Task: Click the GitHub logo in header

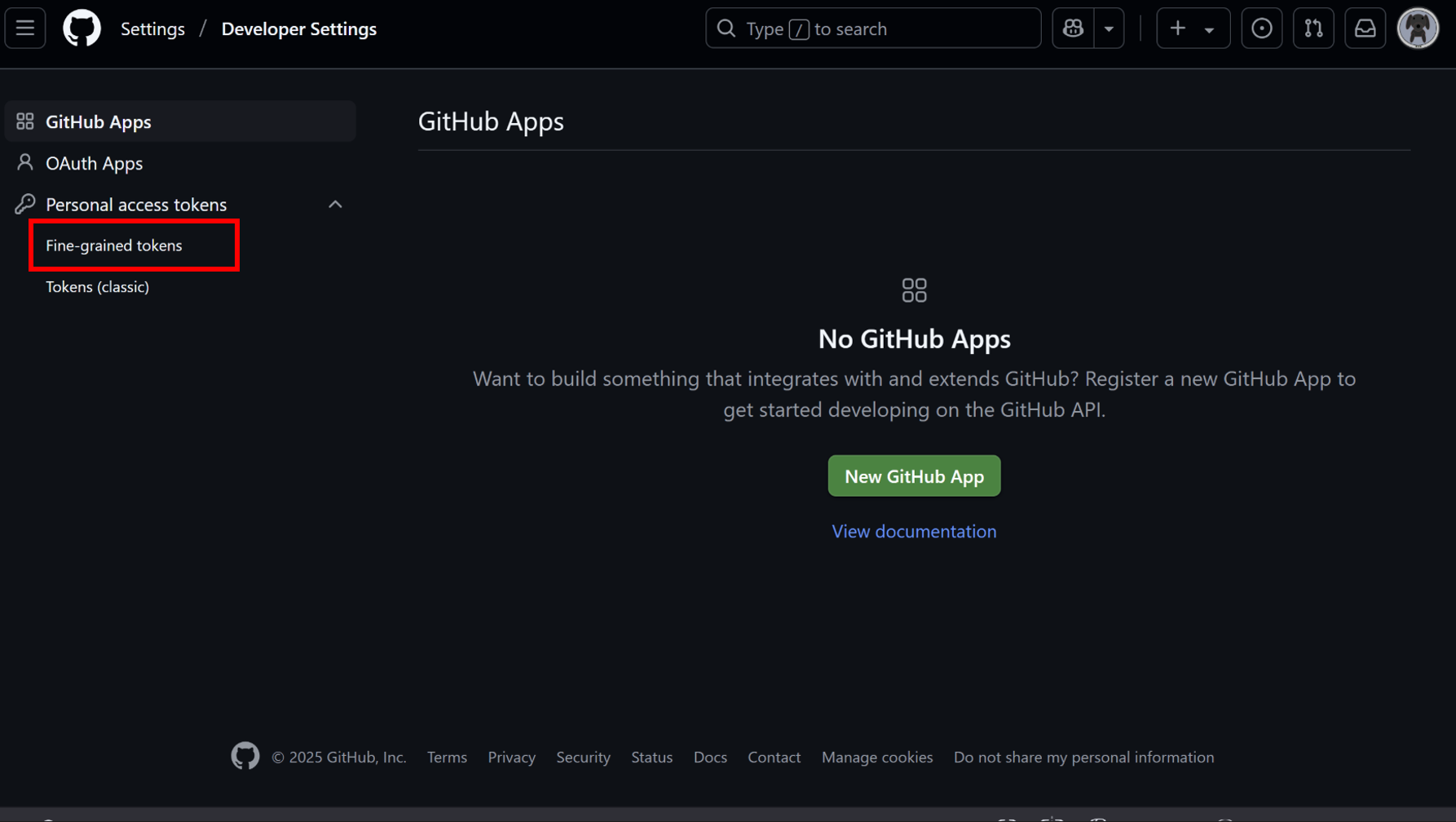Action: click(x=82, y=29)
